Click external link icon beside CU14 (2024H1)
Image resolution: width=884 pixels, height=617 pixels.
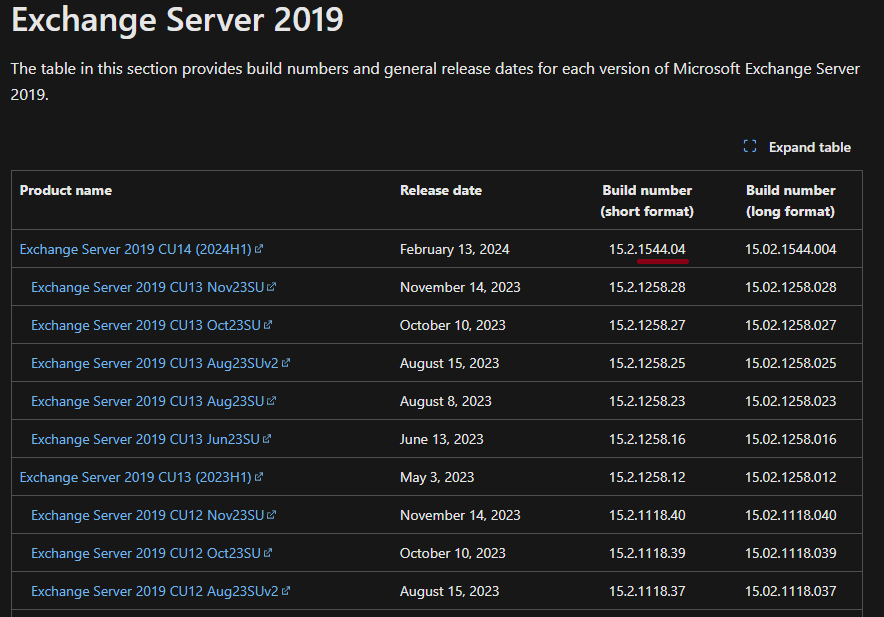click(259, 249)
